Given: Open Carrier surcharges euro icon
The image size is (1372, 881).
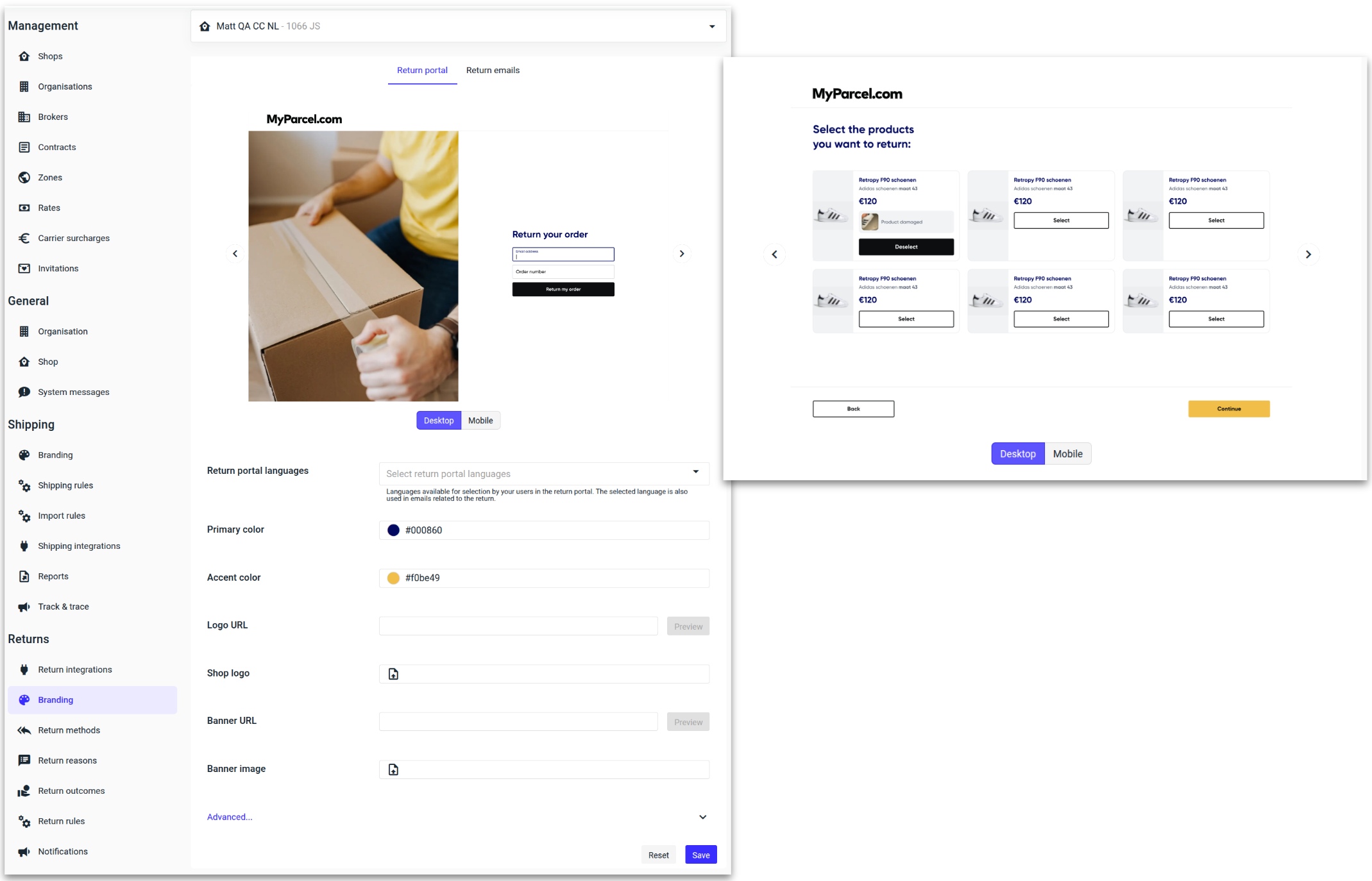Looking at the screenshot, I should coord(24,238).
